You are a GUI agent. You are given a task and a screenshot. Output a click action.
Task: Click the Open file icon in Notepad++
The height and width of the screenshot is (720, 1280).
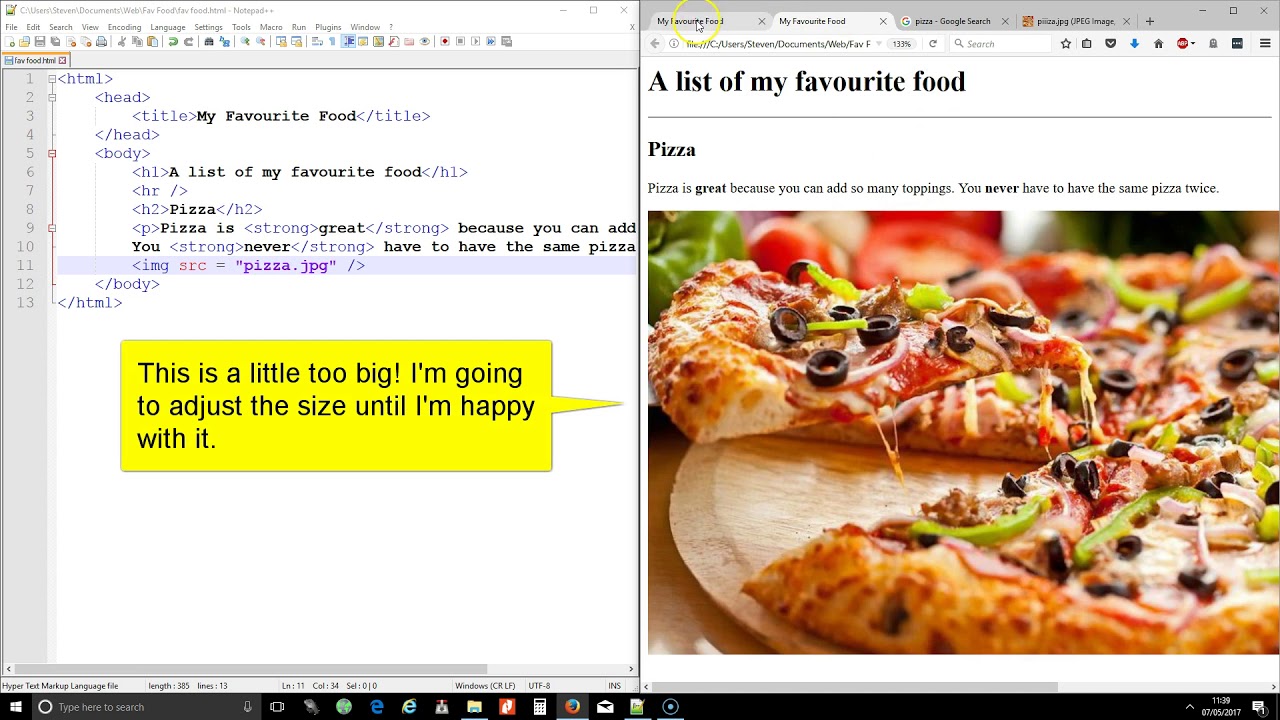click(x=24, y=42)
